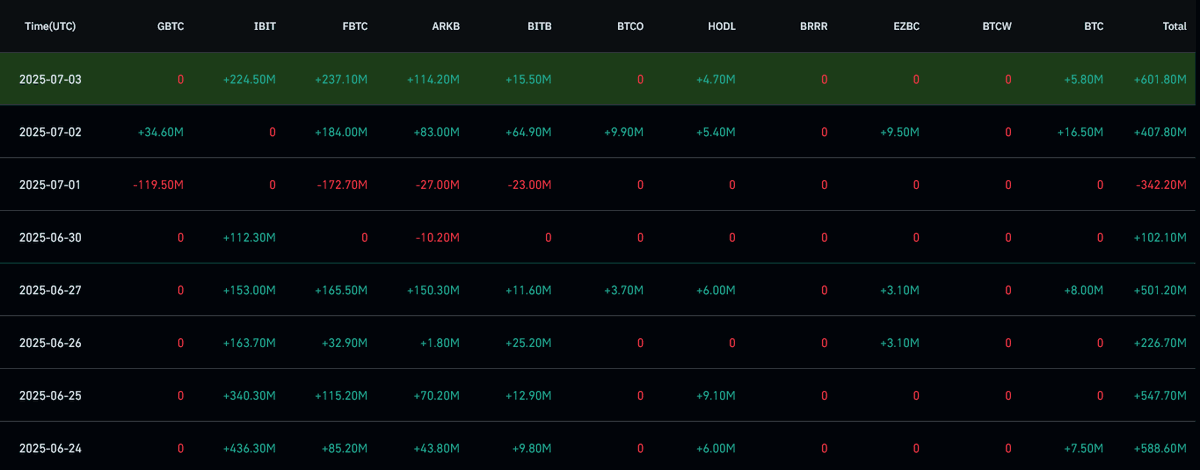Click the +184.00M FBTC value
This screenshot has width=1200, height=470.
[x=341, y=132]
